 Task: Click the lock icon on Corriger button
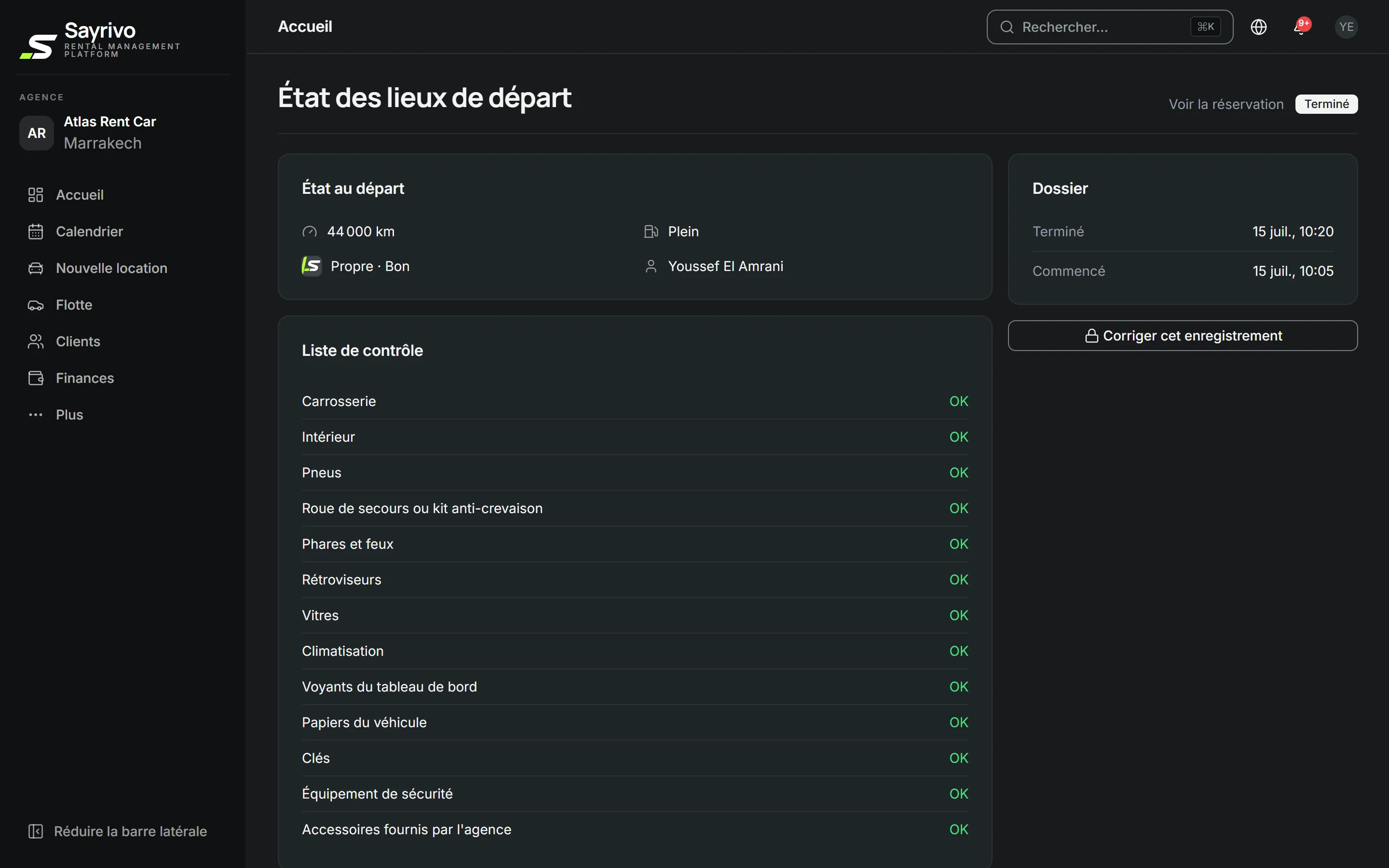[x=1091, y=335]
